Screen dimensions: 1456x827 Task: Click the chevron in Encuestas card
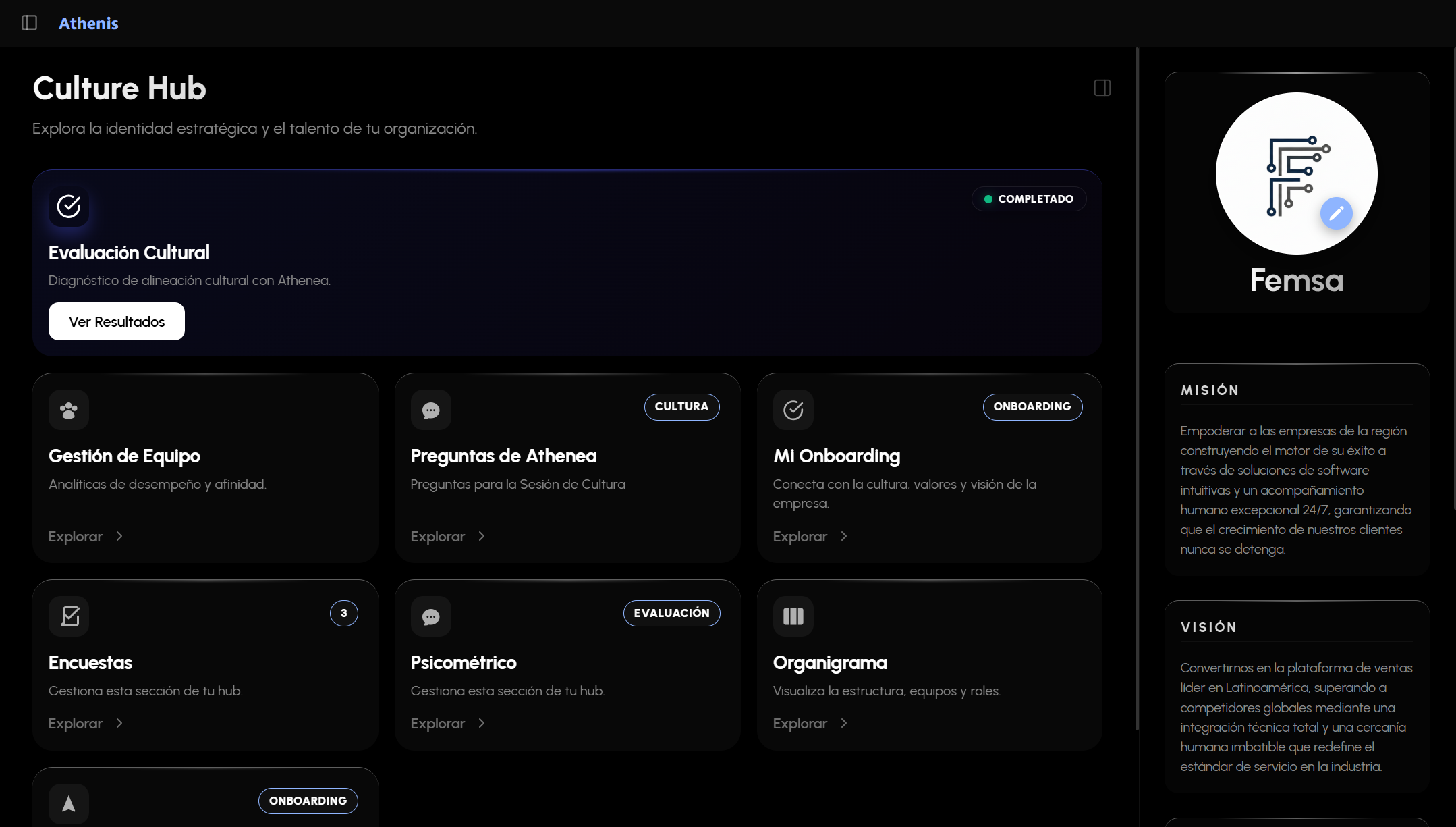click(119, 723)
